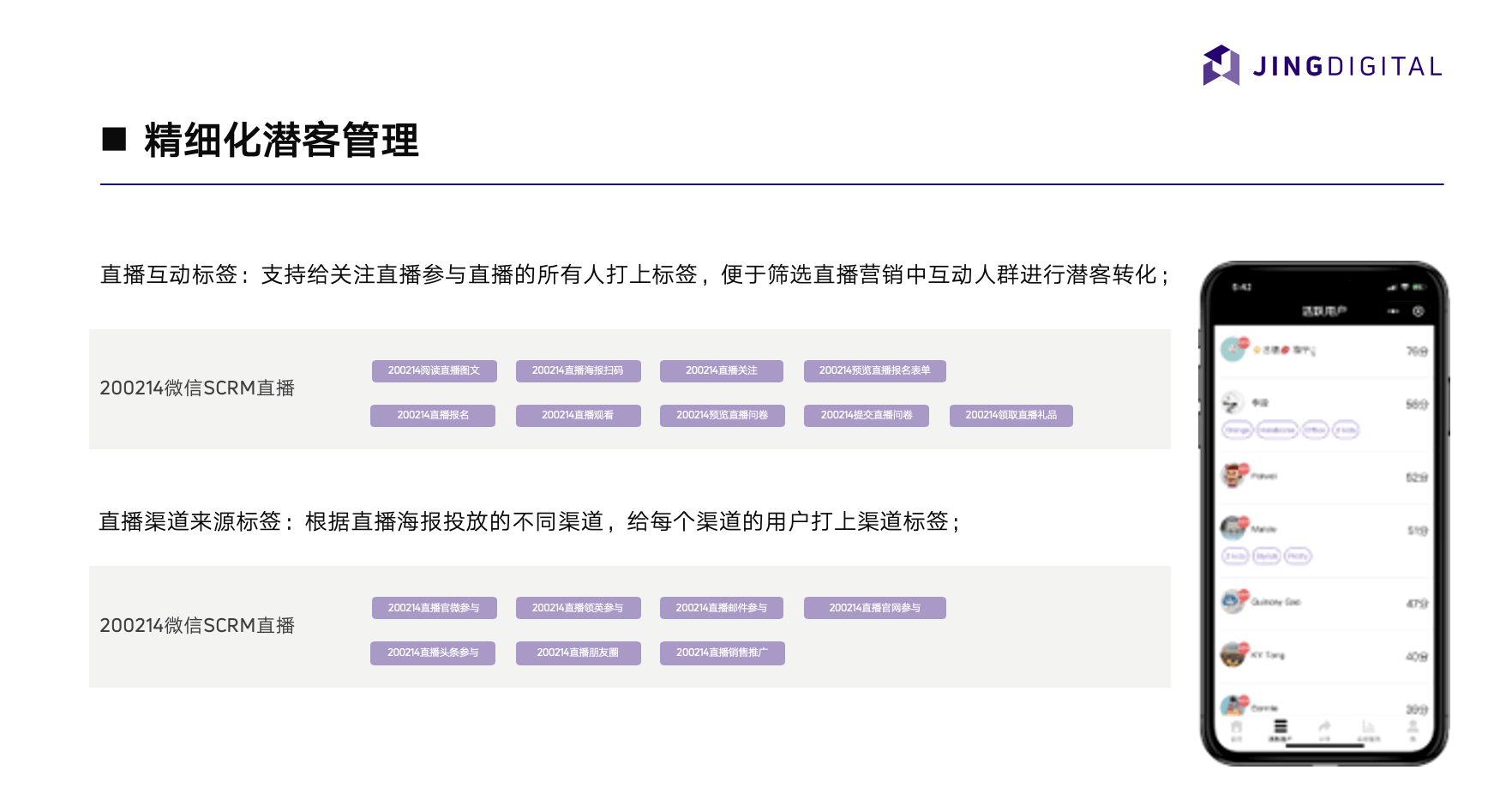
Task: Open the settings gear in the phone header
Action: 1419,311
